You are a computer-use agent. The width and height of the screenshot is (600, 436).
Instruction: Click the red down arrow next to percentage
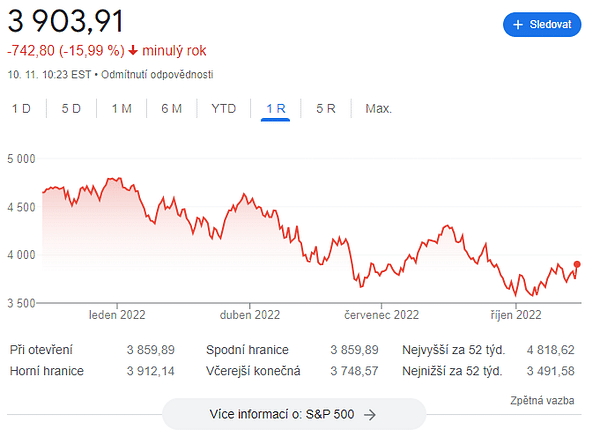tap(133, 51)
